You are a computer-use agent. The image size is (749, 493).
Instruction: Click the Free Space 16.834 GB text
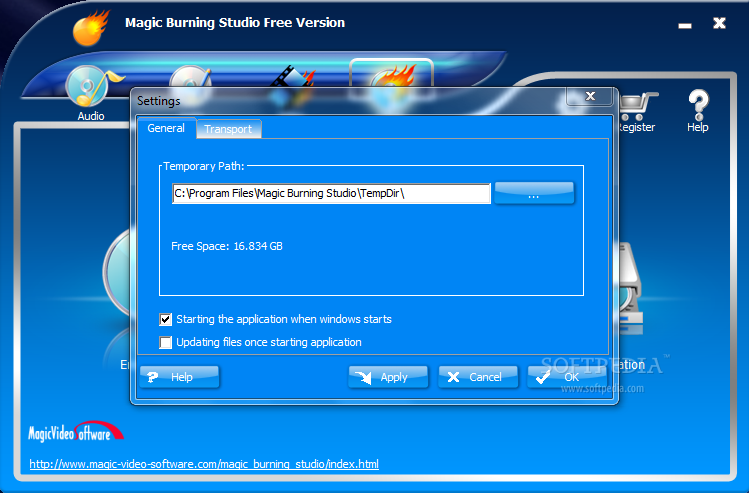click(x=227, y=246)
